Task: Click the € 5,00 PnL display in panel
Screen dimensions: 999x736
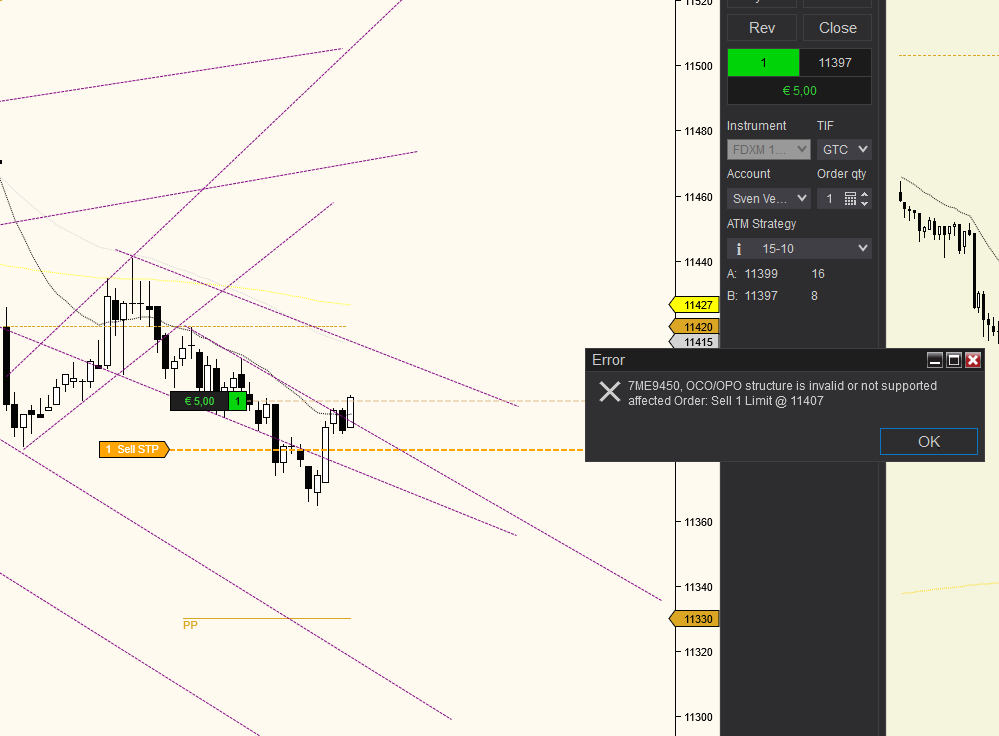Action: coord(800,90)
